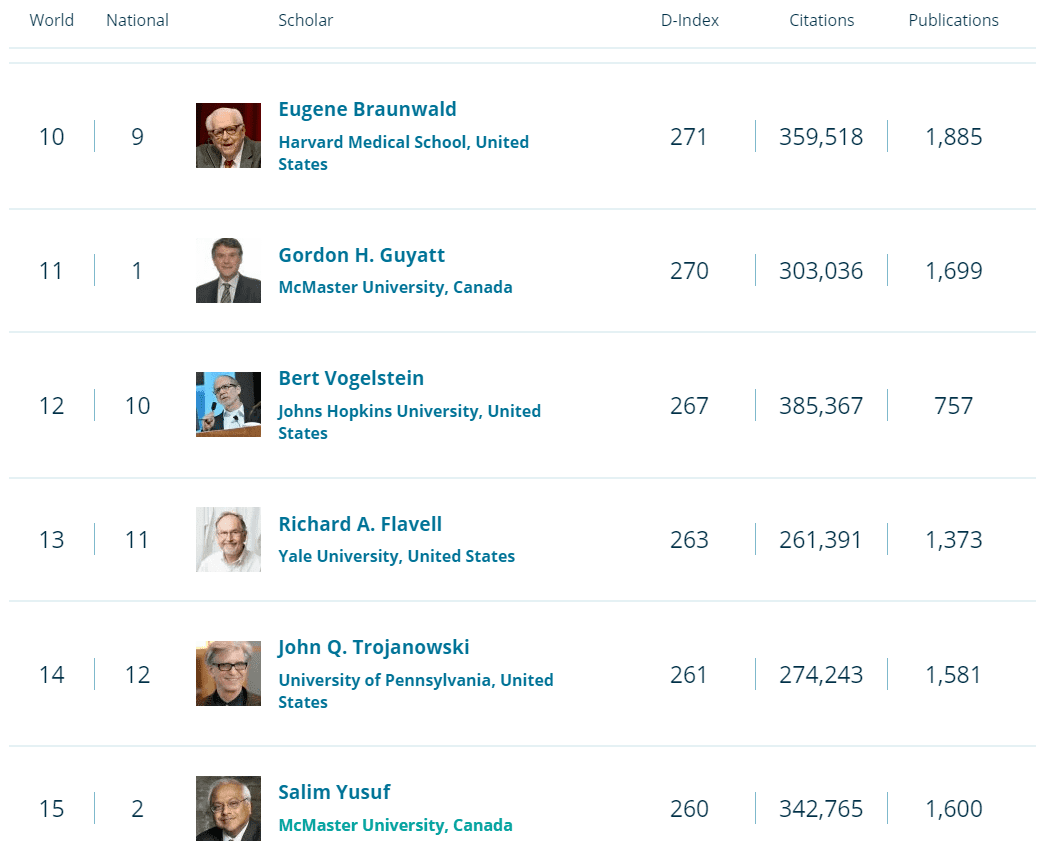Sort by the World ranking column

point(51,20)
